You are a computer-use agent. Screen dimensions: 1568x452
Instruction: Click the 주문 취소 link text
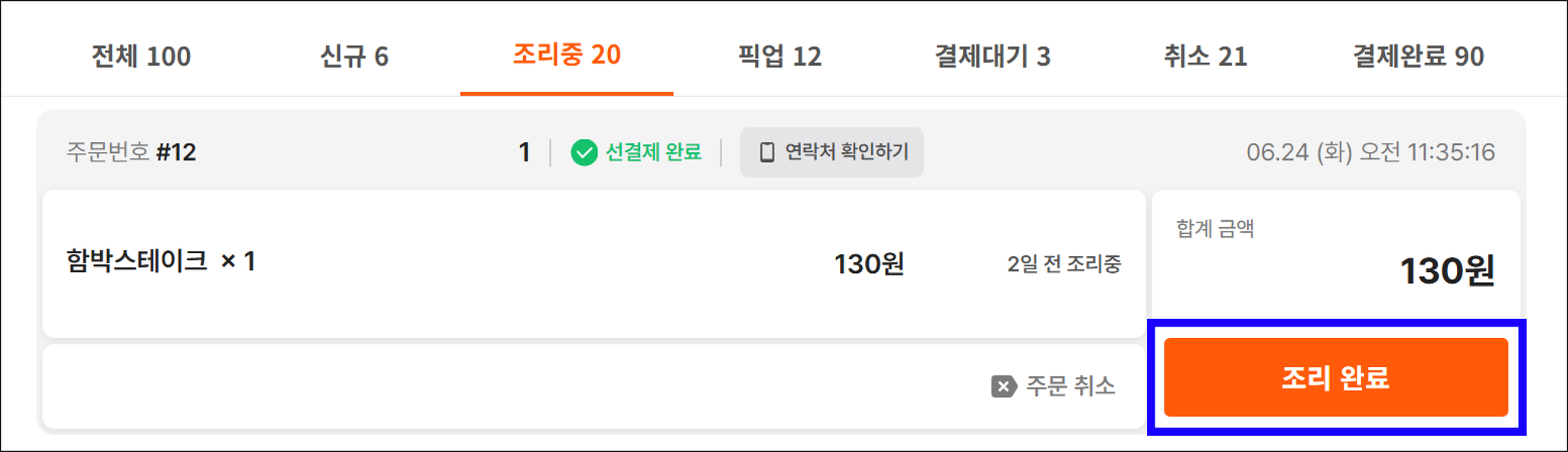tap(1070, 385)
